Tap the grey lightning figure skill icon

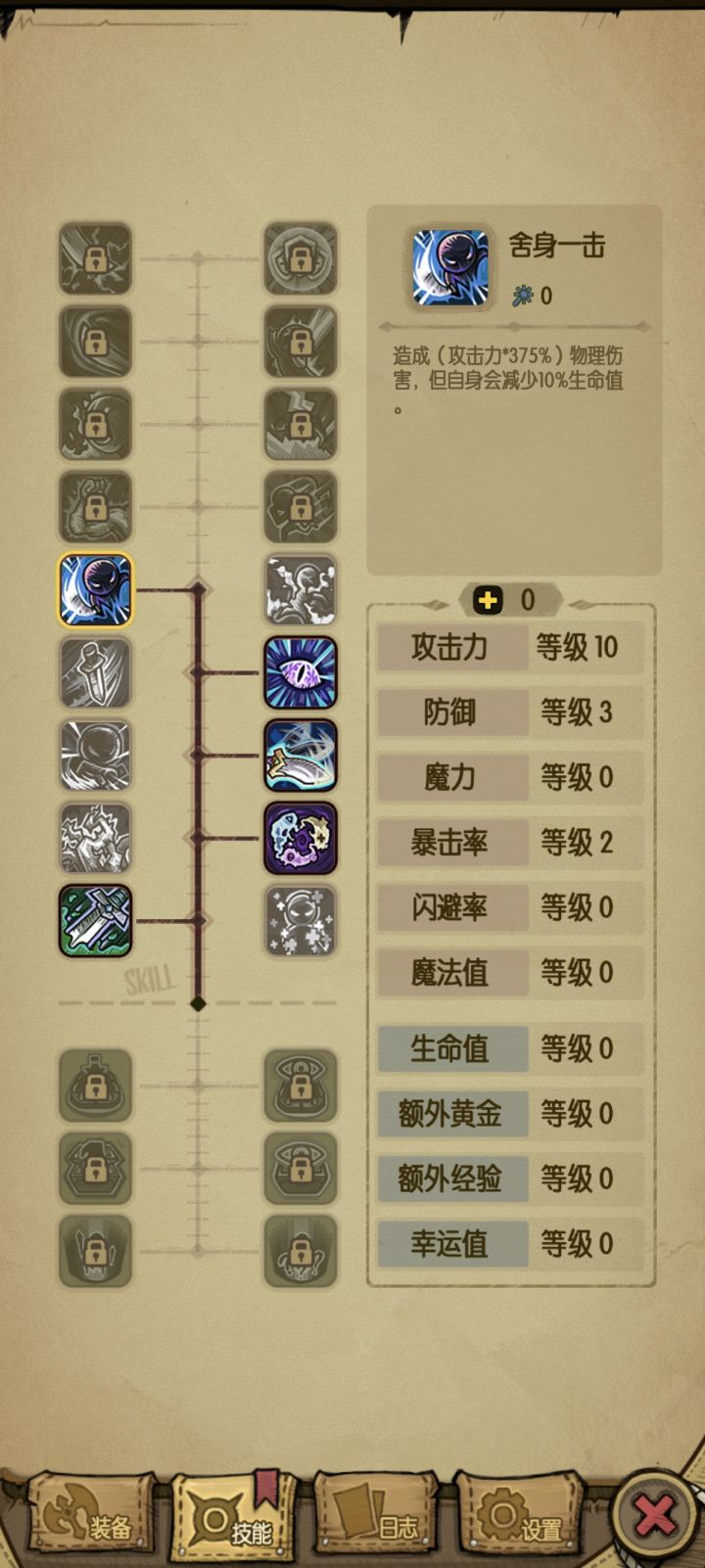point(95,839)
